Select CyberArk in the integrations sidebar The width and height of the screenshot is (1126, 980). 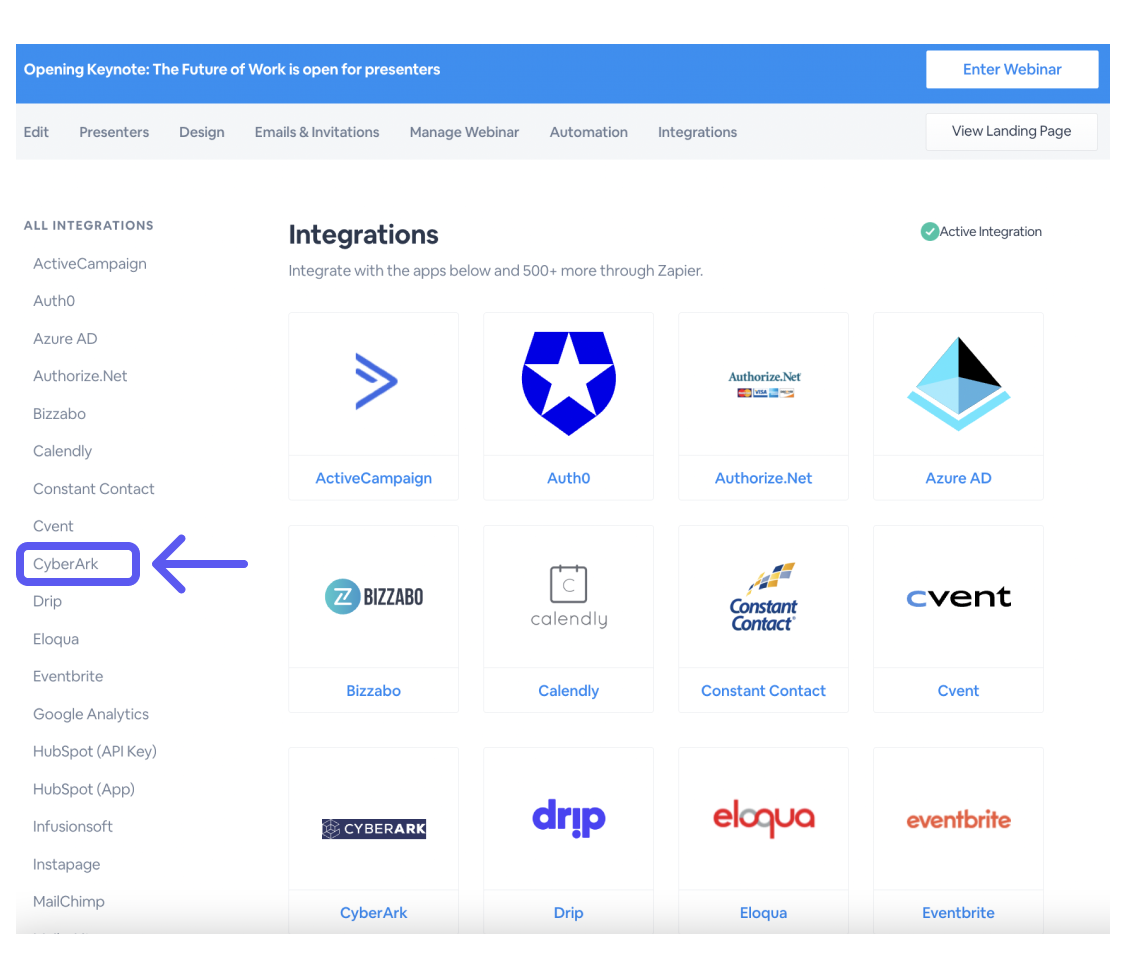tap(66, 564)
